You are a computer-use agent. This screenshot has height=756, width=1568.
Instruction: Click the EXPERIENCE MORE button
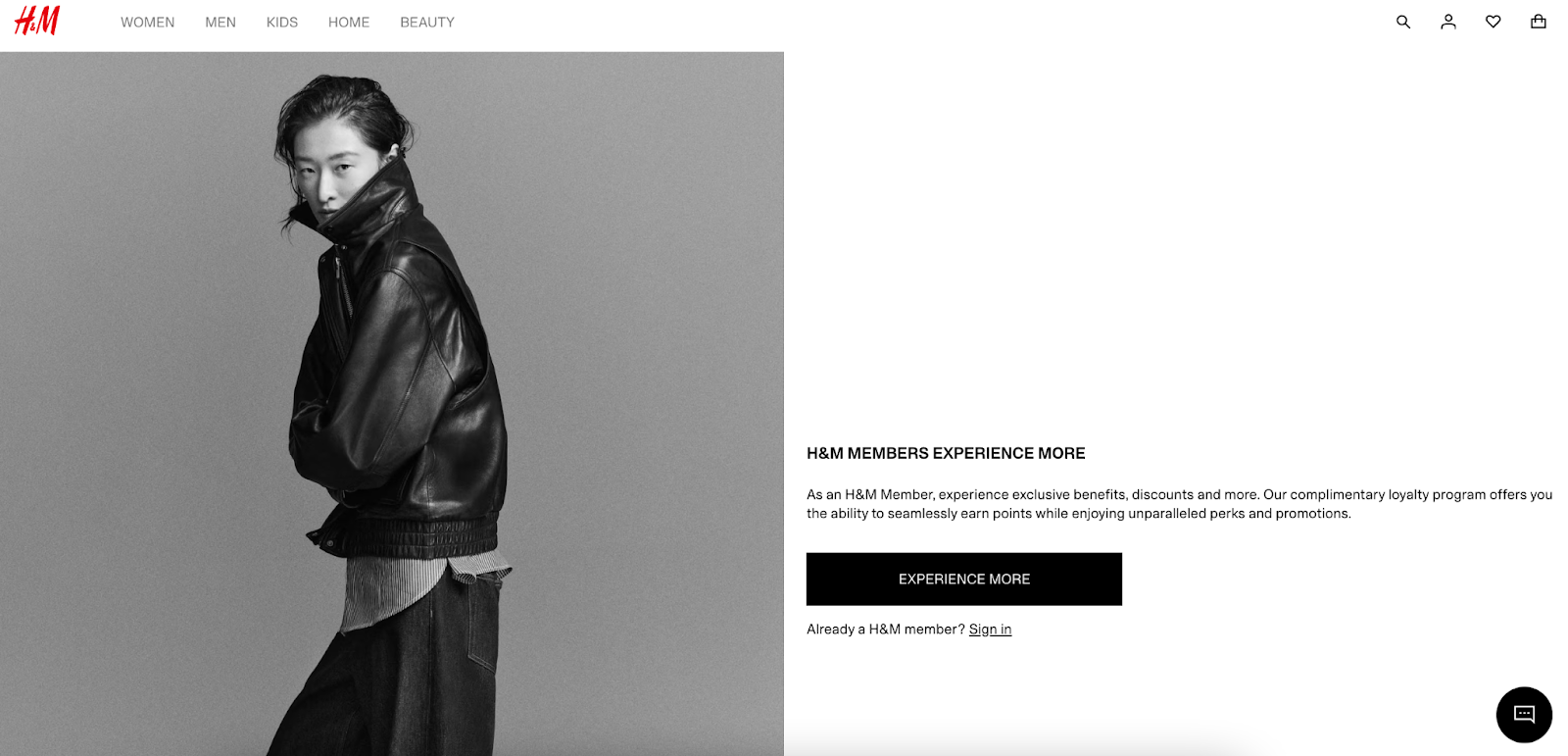pos(964,579)
